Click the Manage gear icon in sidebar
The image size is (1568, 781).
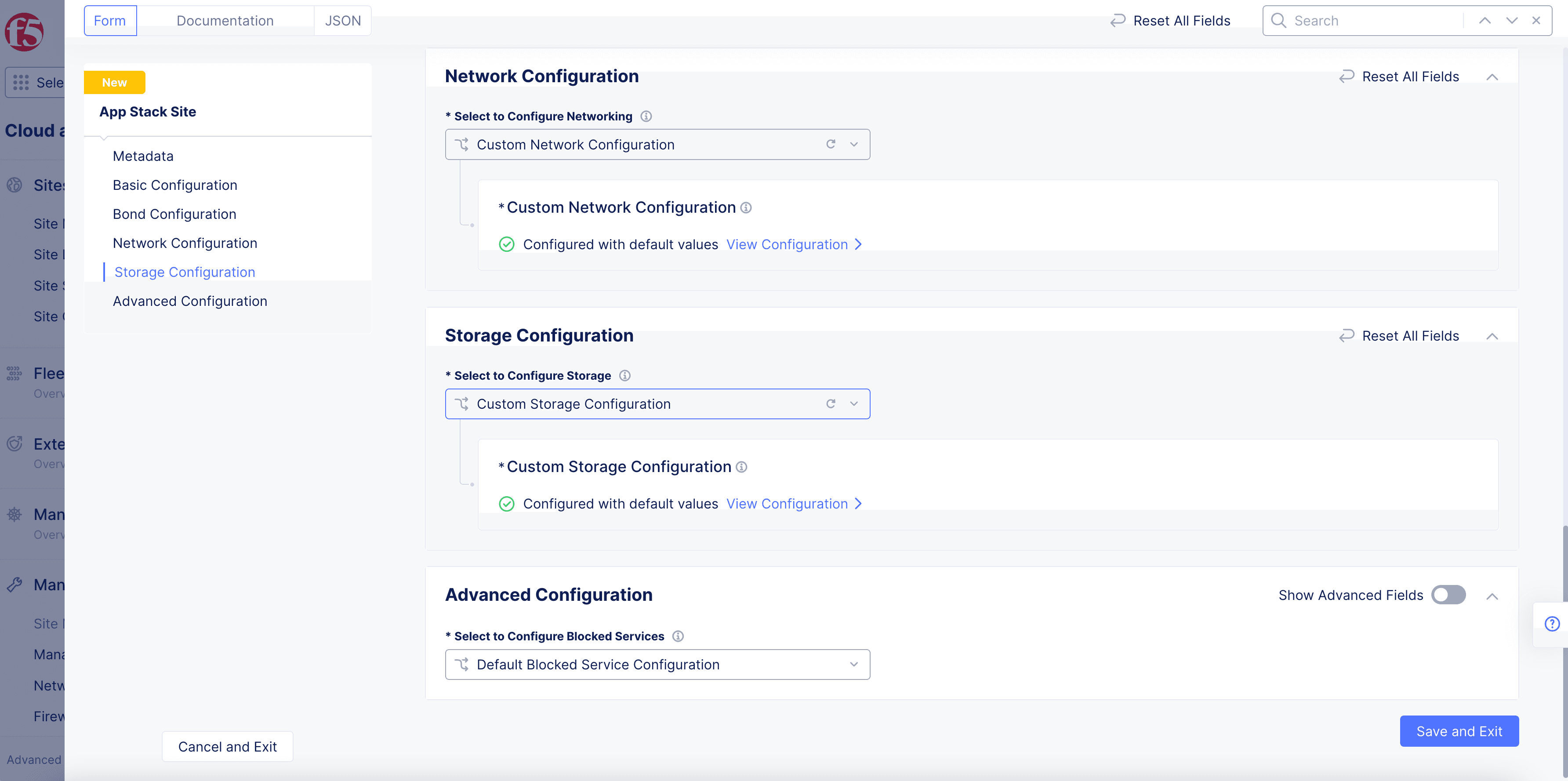point(15,514)
